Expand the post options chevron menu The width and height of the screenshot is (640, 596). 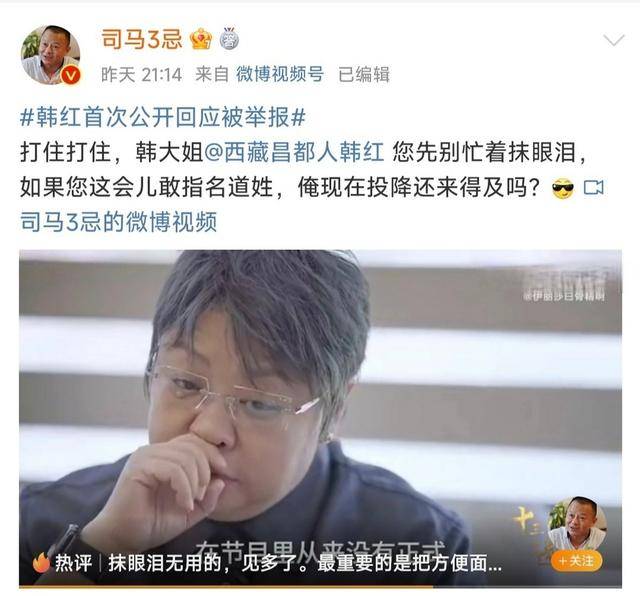tap(614, 40)
